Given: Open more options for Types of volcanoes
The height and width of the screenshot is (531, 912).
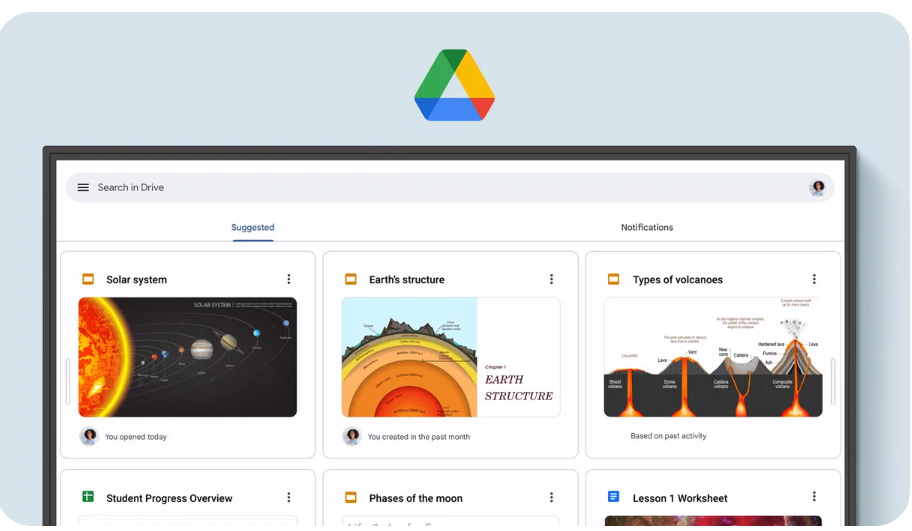Looking at the screenshot, I should point(814,280).
